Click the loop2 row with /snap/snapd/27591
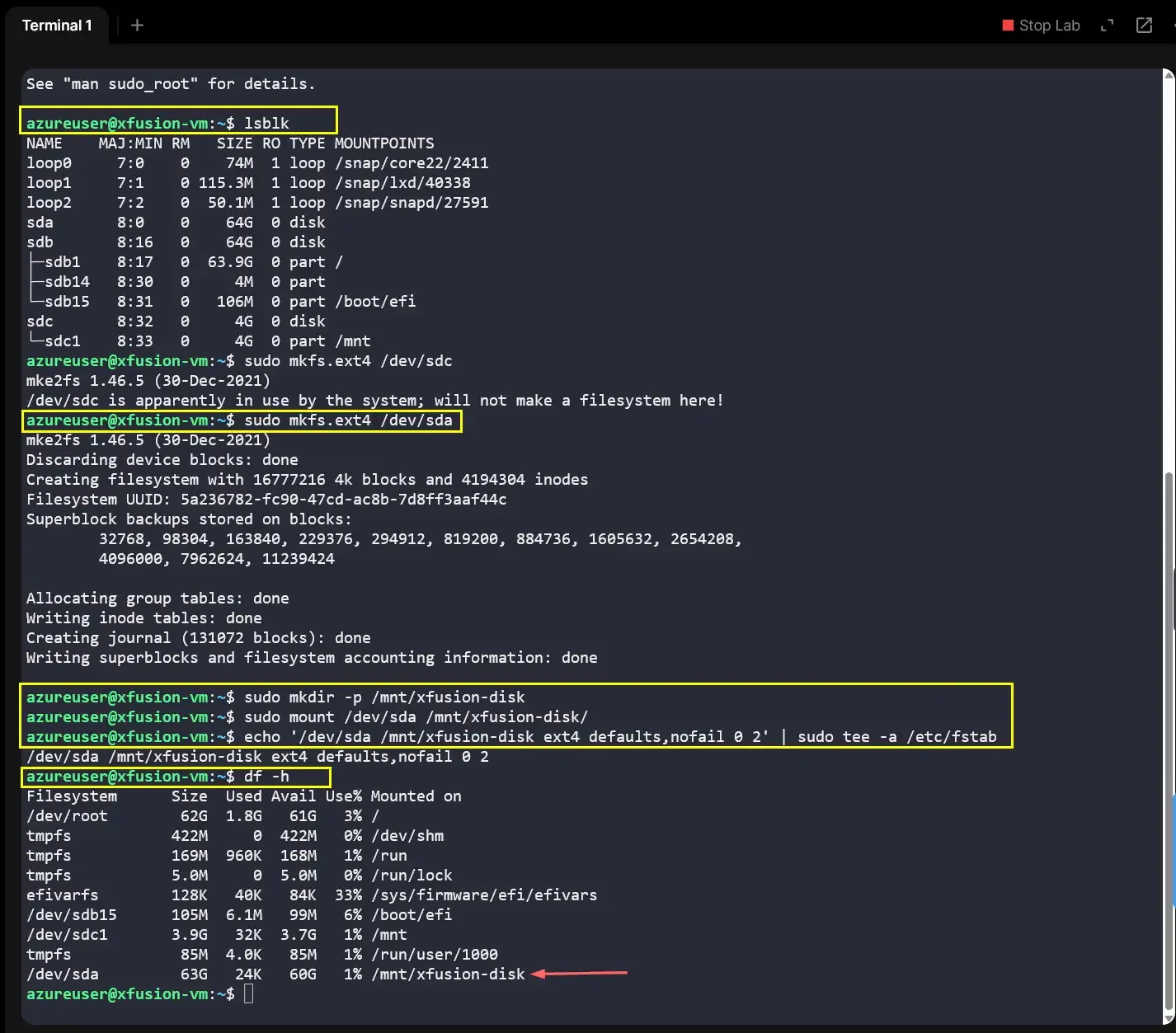 pyautogui.click(x=257, y=203)
